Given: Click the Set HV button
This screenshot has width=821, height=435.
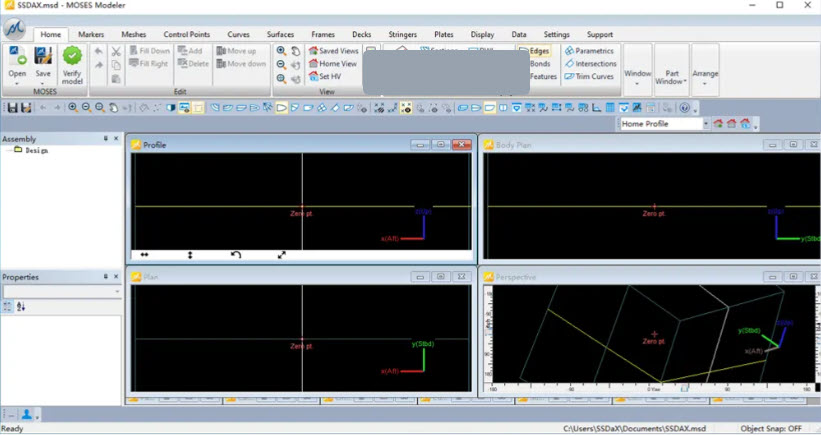Looking at the screenshot, I should point(325,76).
